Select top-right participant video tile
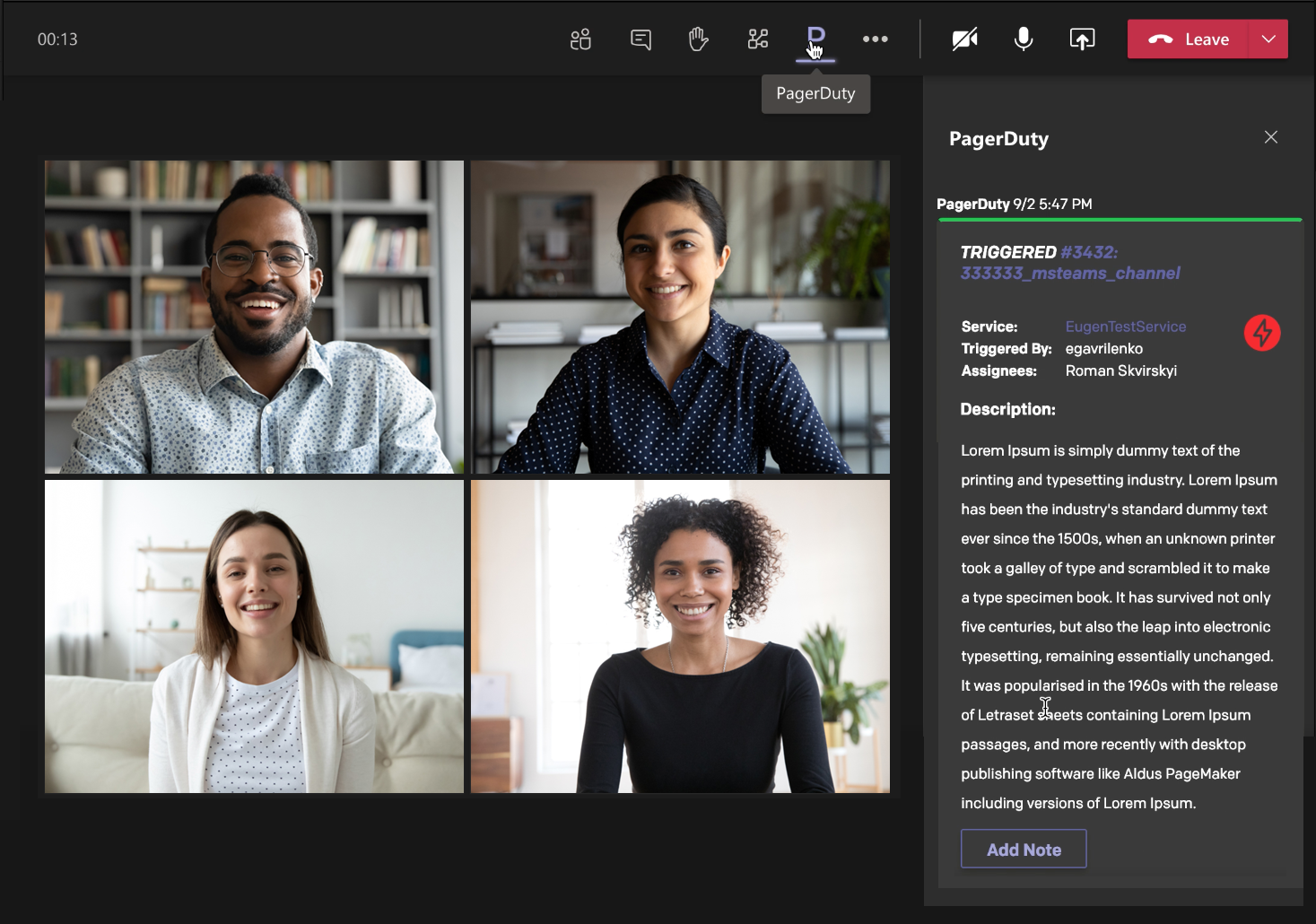The image size is (1316, 924). 680,317
